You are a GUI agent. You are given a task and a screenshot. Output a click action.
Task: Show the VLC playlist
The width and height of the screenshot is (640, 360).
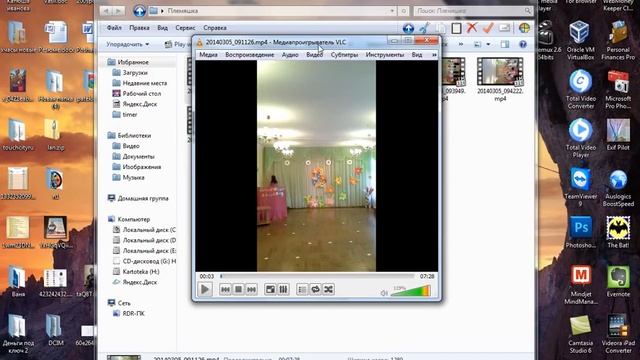point(302,289)
